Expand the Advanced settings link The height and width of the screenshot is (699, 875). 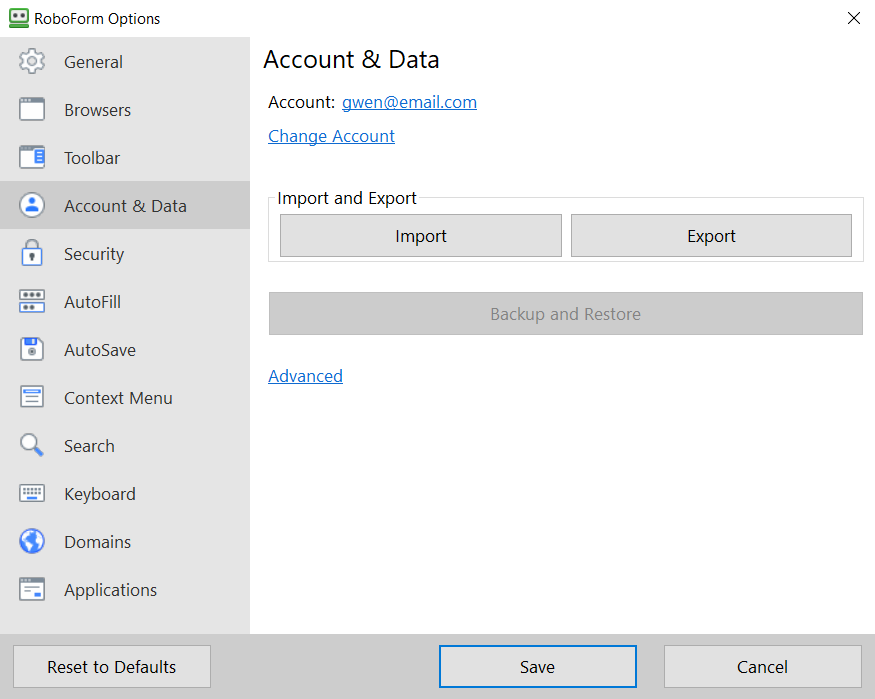(x=305, y=376)
